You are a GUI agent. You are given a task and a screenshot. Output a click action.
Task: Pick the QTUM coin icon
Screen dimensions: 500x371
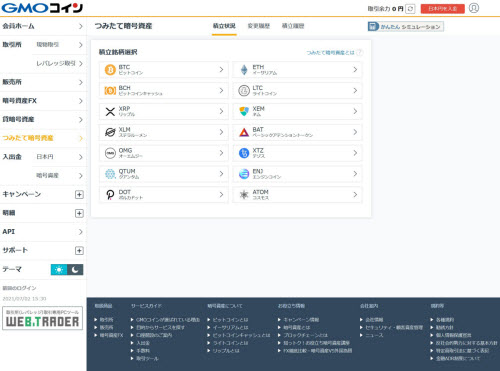point(110,174)
